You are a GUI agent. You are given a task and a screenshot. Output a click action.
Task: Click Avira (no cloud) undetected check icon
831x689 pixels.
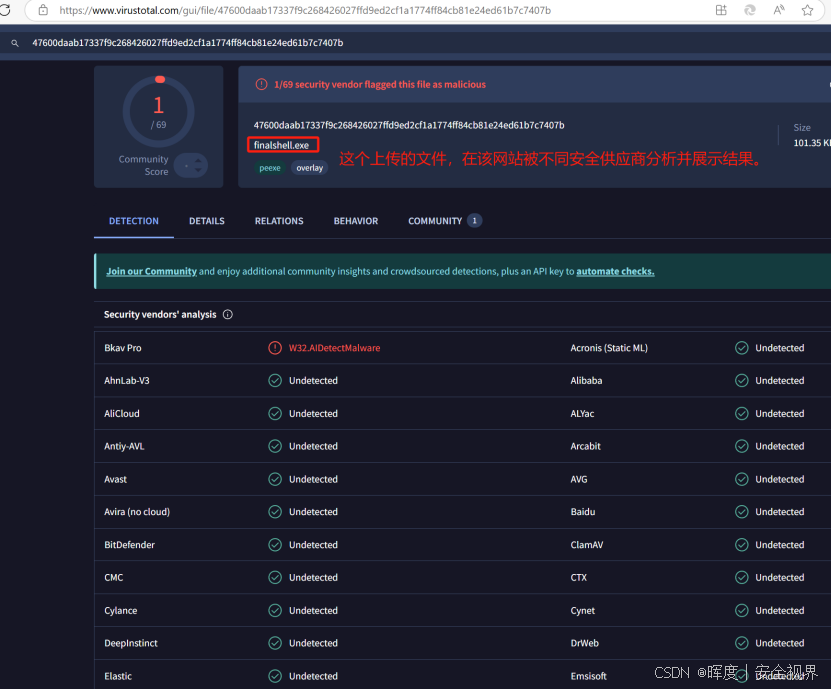pyautogui.click(x=275, y=512)
